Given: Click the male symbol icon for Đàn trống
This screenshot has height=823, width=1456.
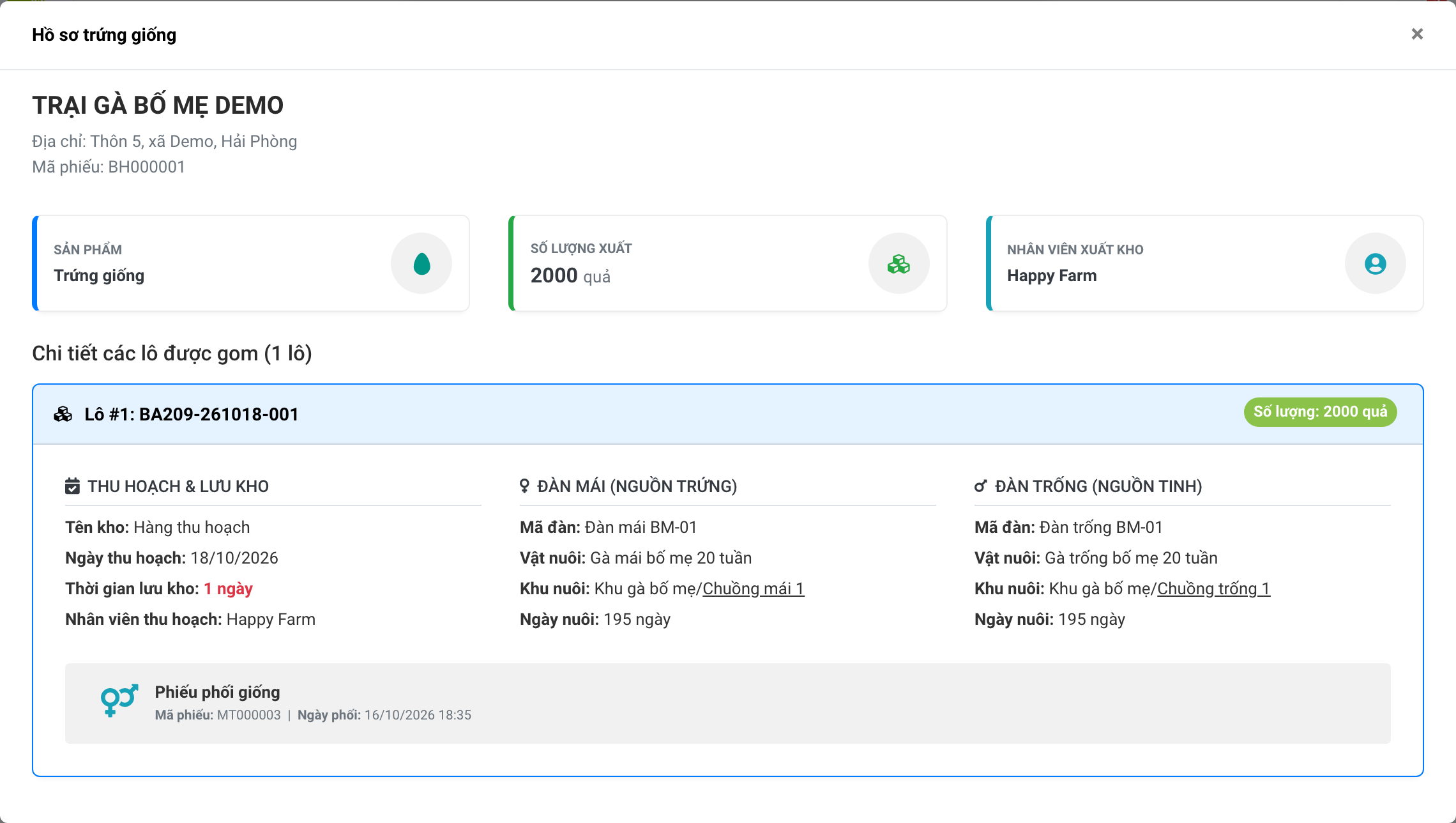Looking at the screenshot, I should [980, 486].
